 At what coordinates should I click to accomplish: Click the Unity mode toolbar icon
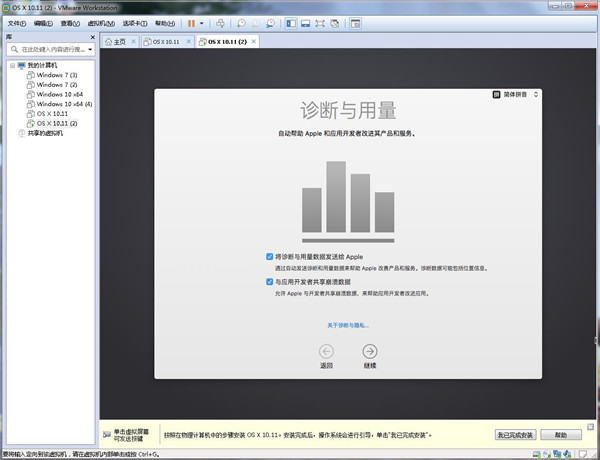tap(334, 24)
